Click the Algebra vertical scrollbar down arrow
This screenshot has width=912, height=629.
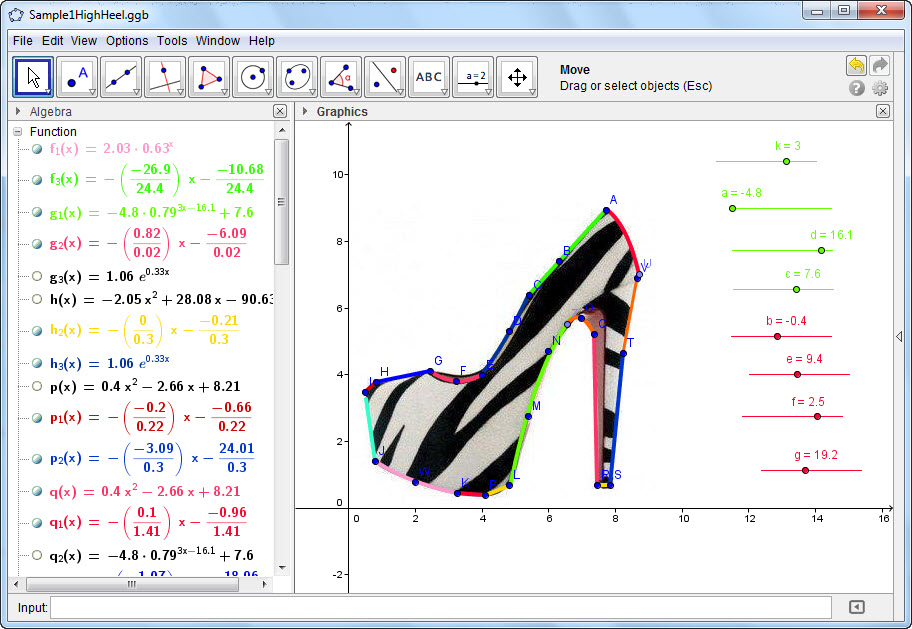pyautogui.click(x=282, y=567)
